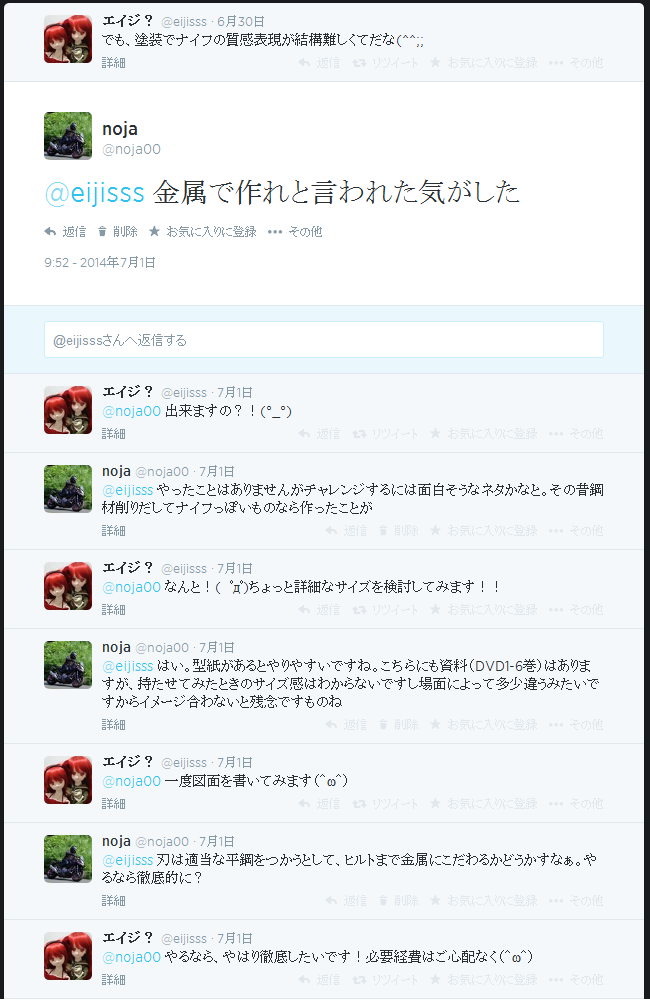Open @noja00 mention in 出来ますの reply
The image size is (650, 1000).
[131, 411]
